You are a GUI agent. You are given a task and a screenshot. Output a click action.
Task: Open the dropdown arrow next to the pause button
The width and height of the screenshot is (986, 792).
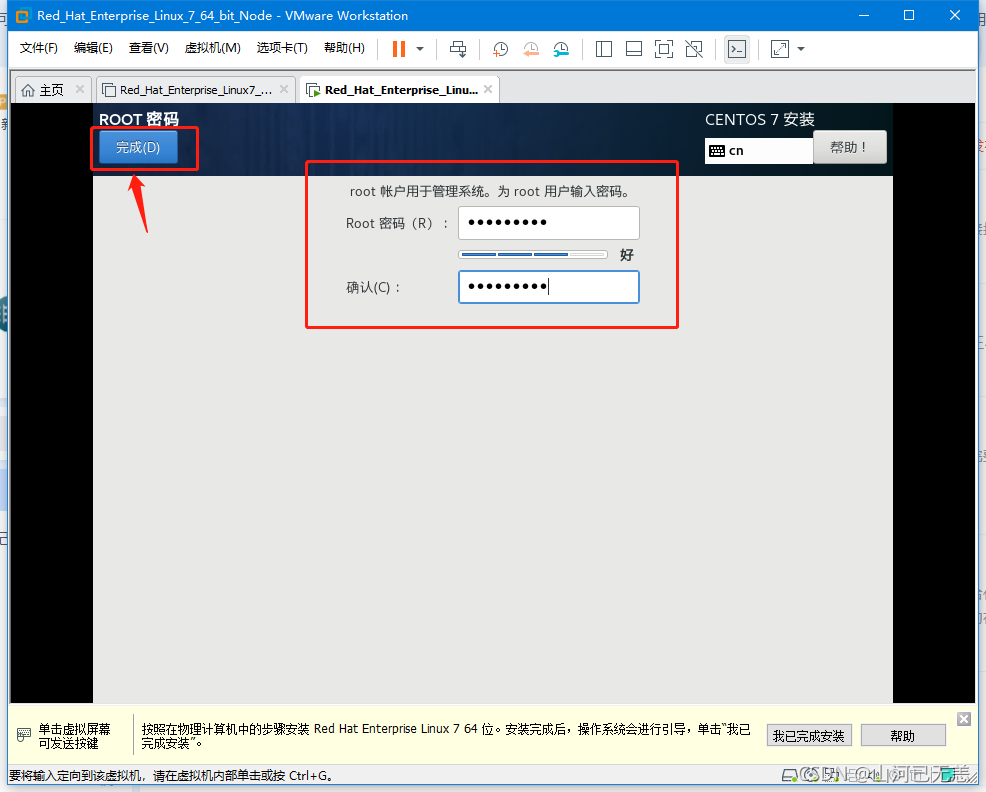click(420, 49)
